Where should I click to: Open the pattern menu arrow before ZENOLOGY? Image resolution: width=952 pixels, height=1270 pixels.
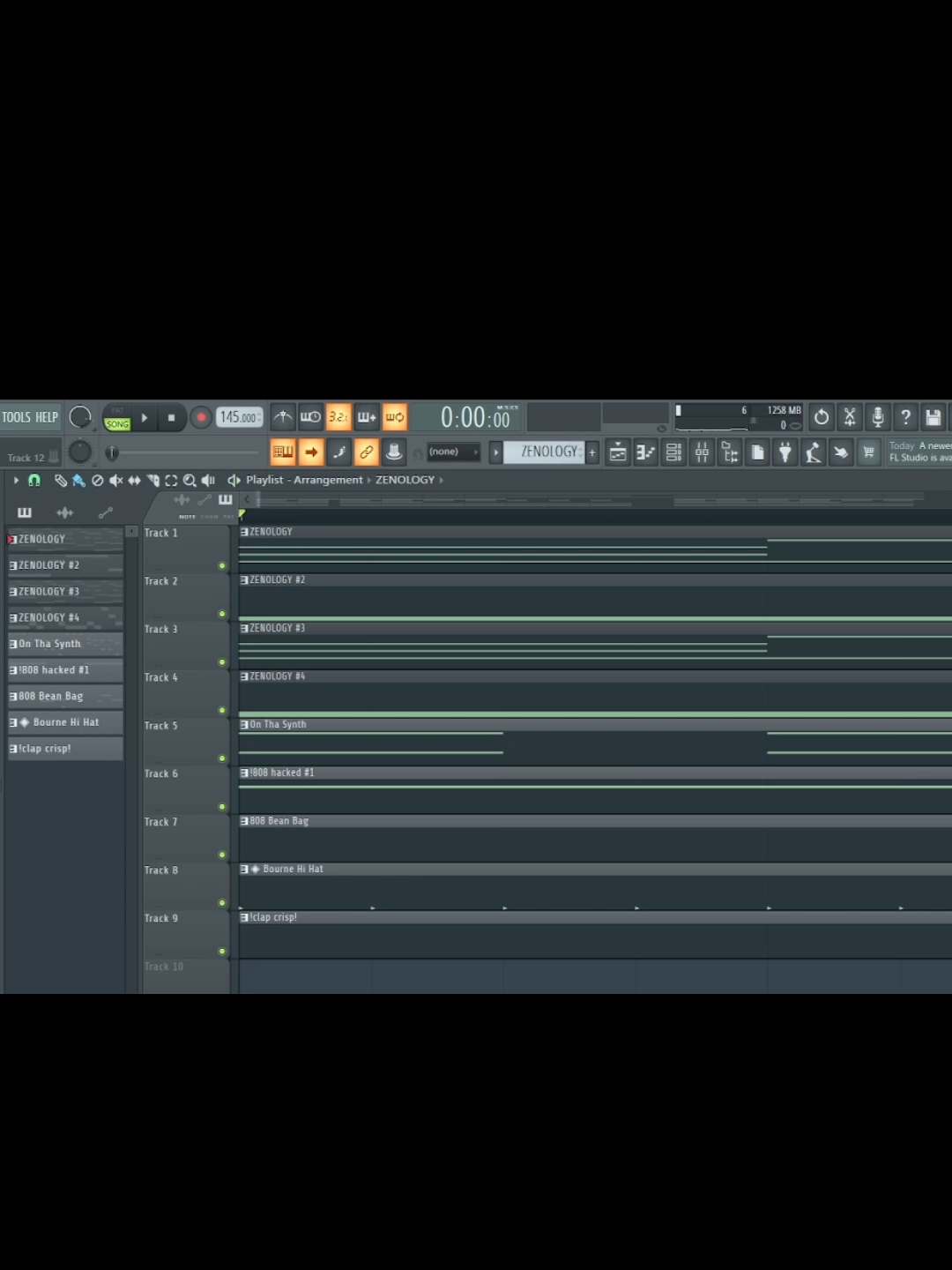click(495, 452)
